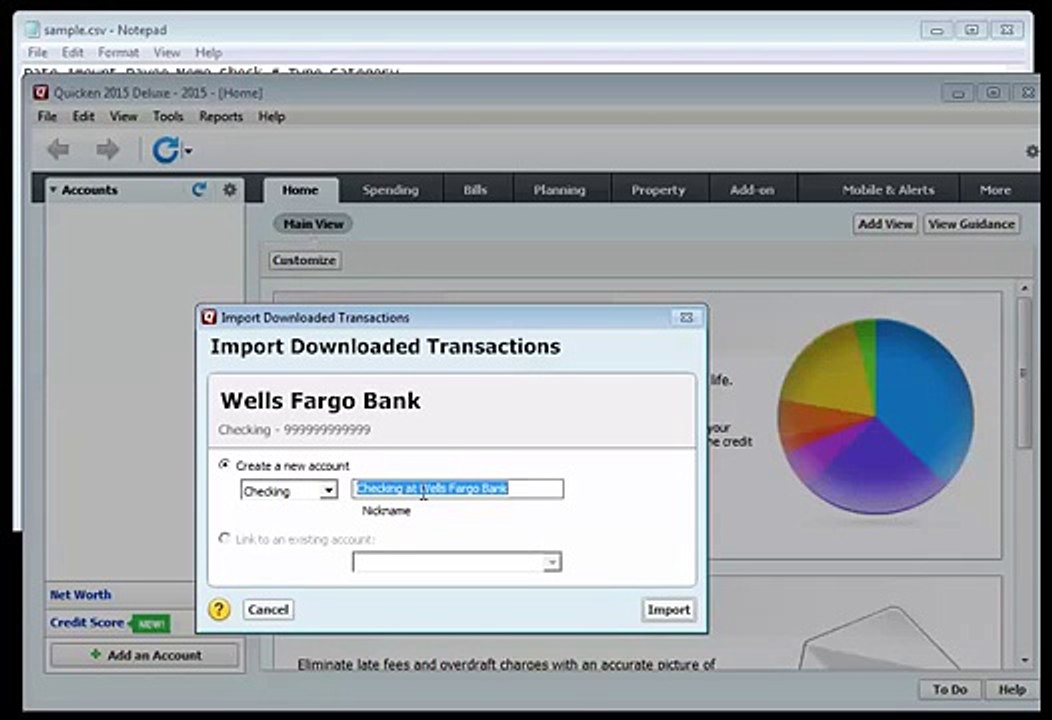
Task: Click the Import button
Action: 668,609
